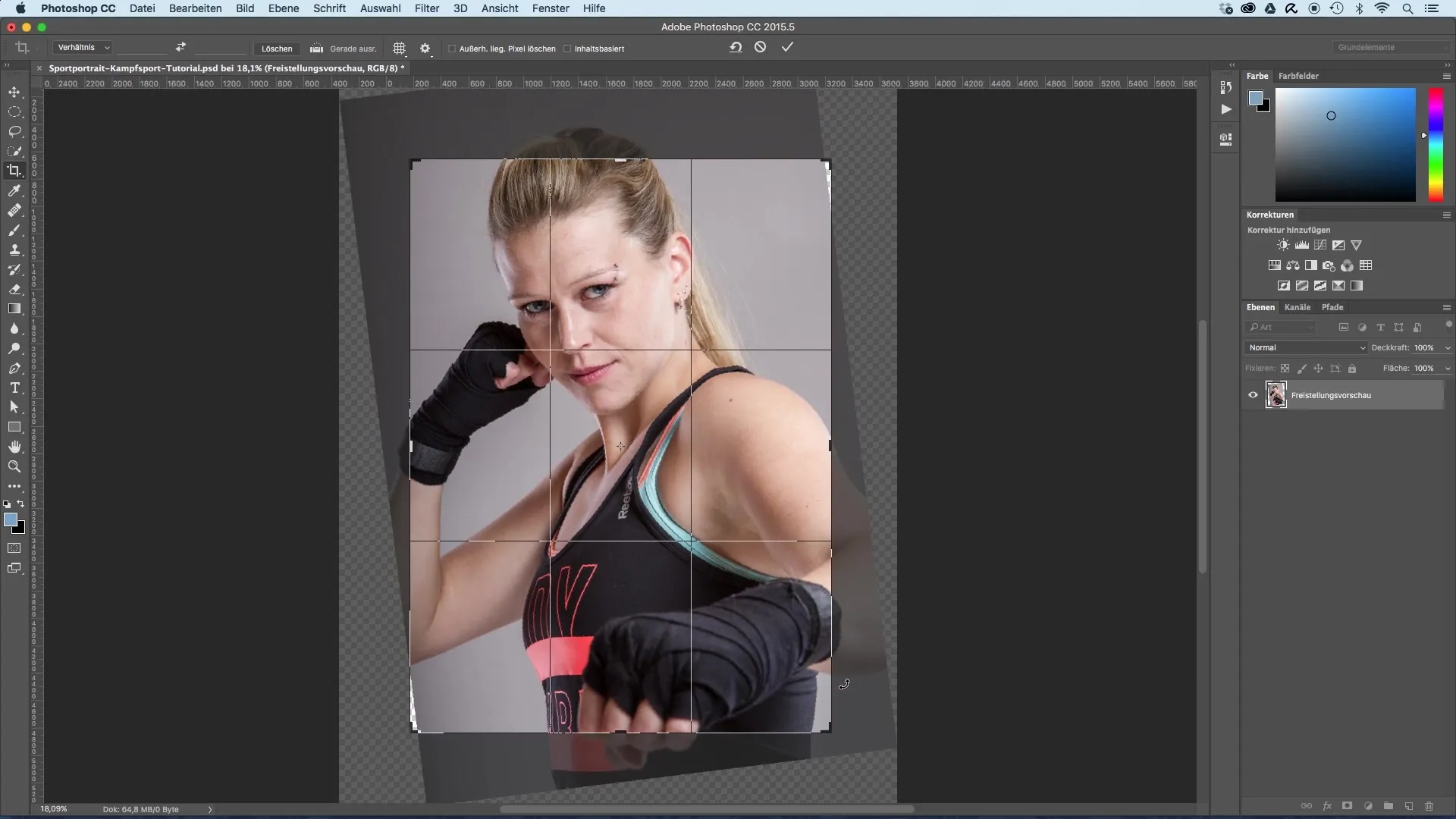Open the Ebenen panel menu

[1446, 307]
